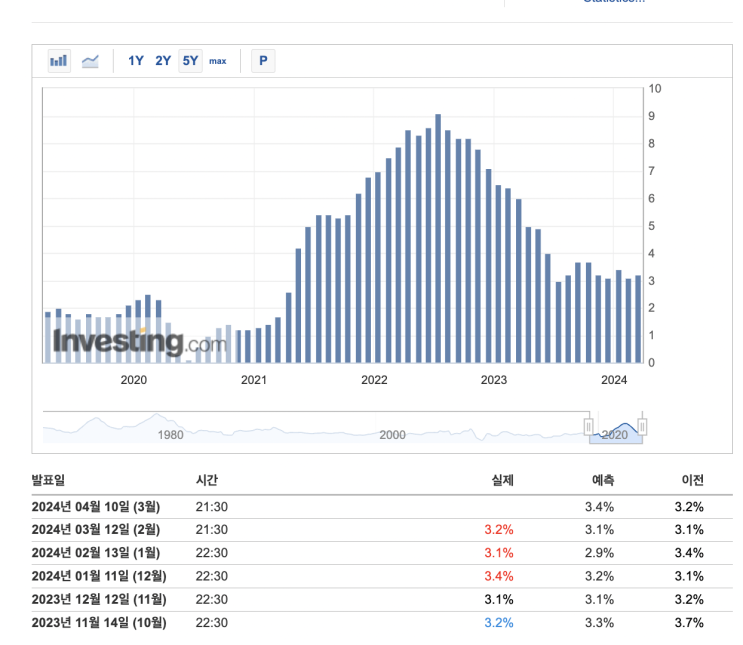Click y-axis label 10
This screenshot has height=645, width=743.
[655, 89]
